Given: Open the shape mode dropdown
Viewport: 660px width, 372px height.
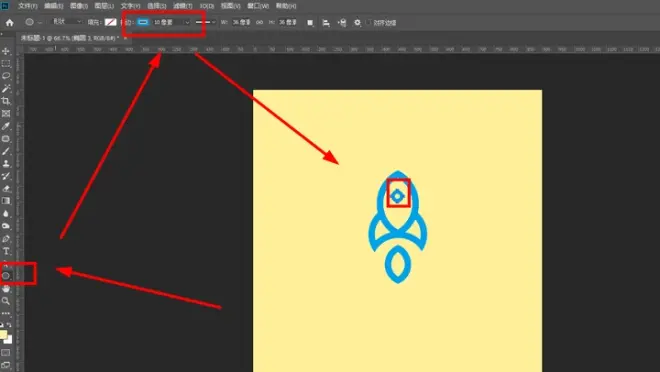Looking at the screenshot, I should tap(67, 21).
